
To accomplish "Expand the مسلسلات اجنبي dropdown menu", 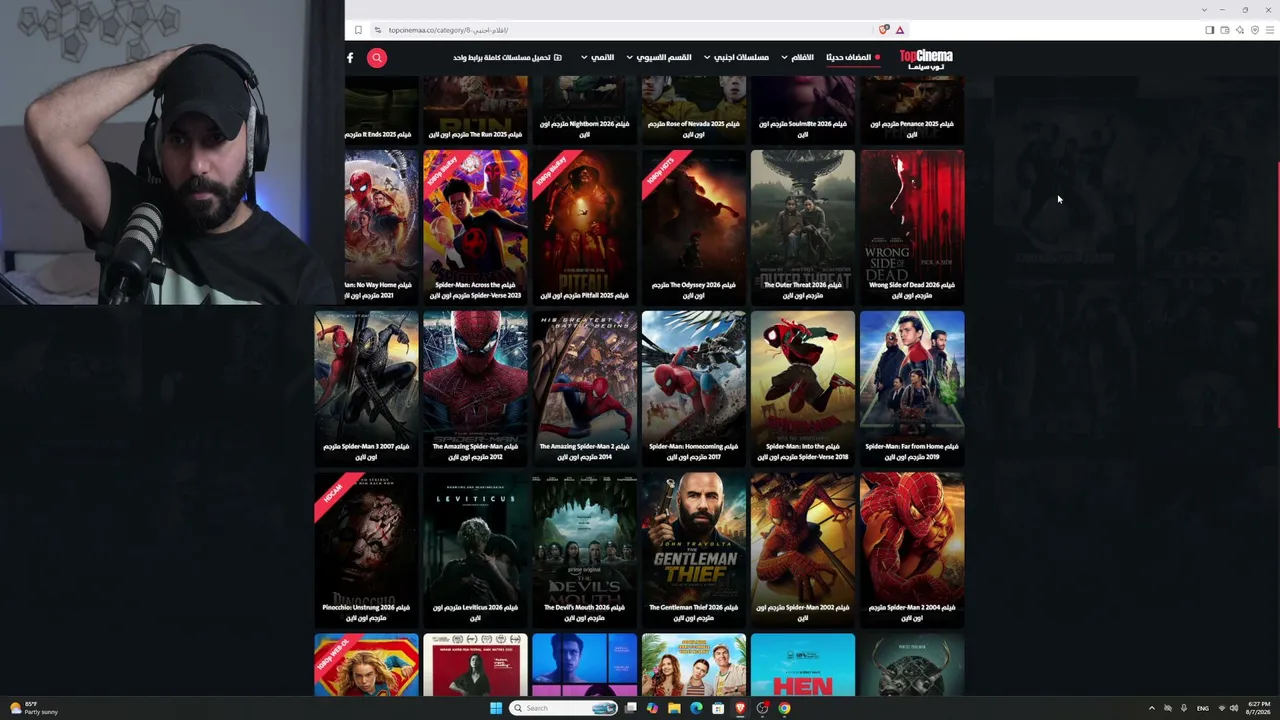I will point(736,57).
